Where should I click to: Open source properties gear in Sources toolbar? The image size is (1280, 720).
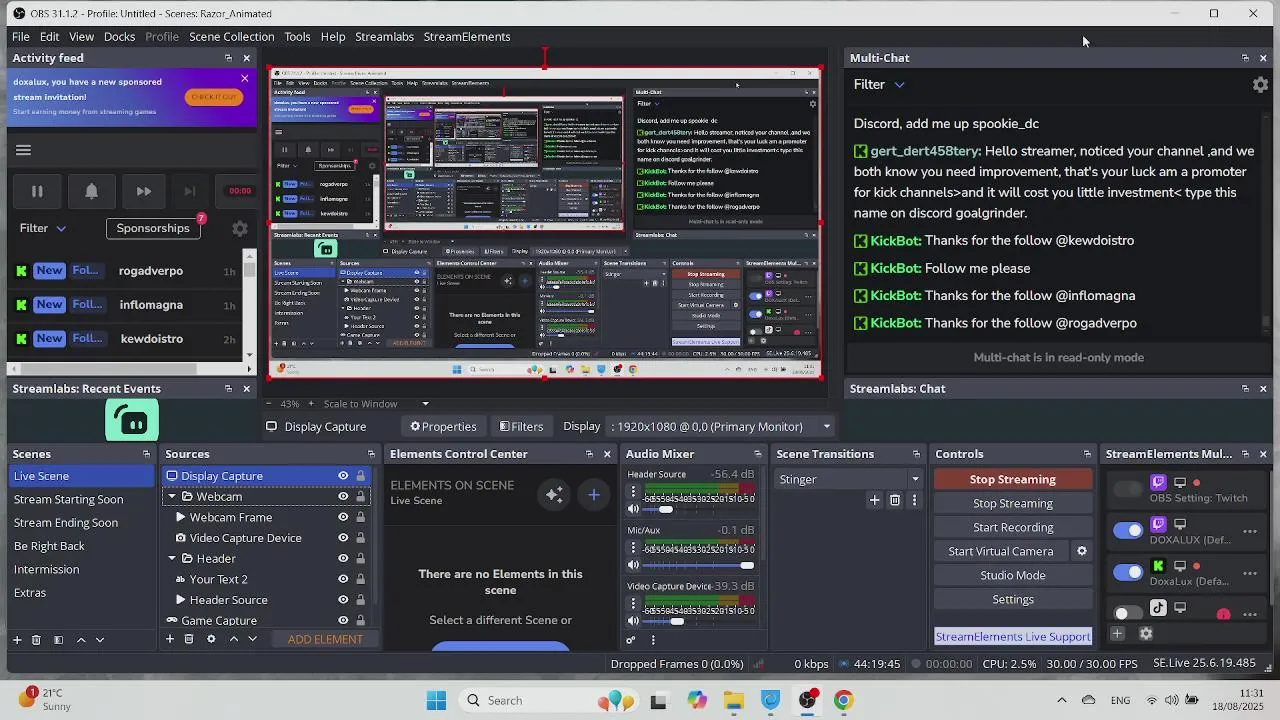tap(211, 640)
